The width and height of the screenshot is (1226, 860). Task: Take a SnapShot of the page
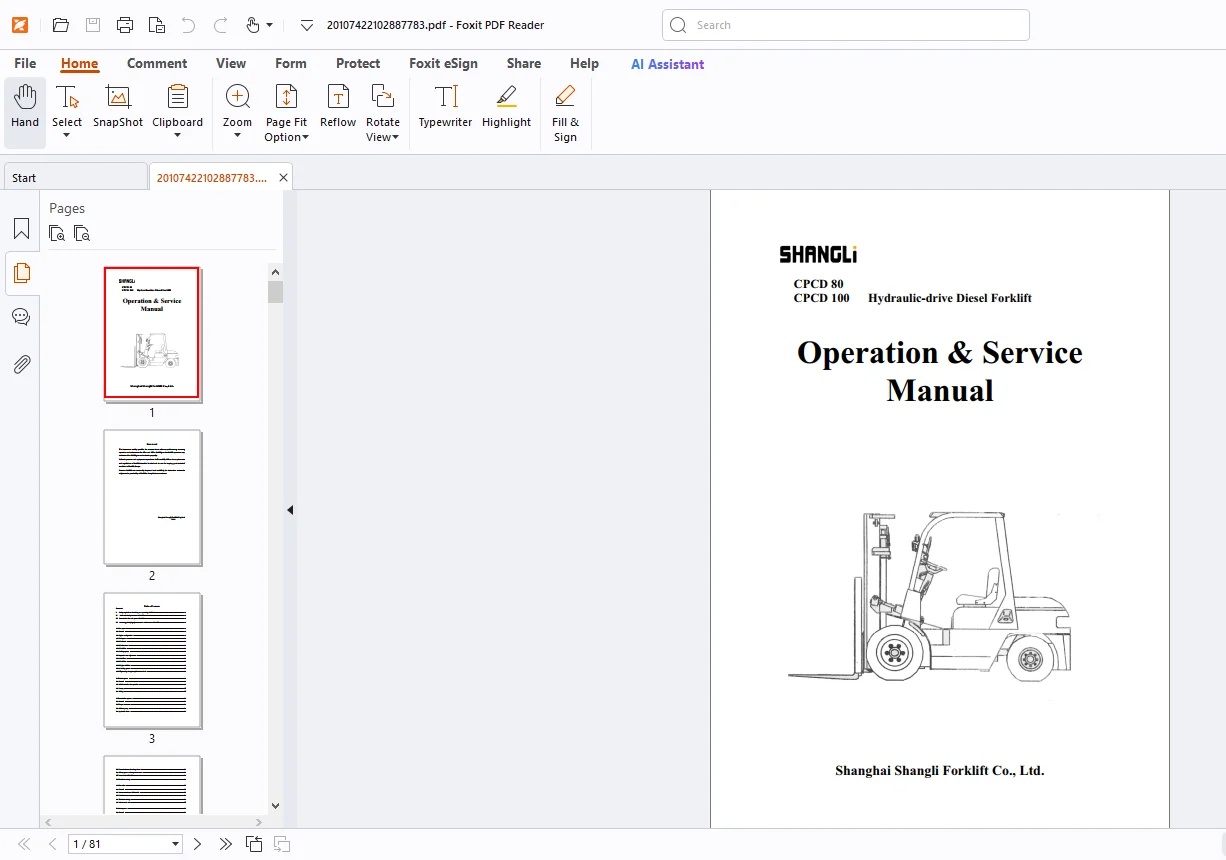coord(118,107)
